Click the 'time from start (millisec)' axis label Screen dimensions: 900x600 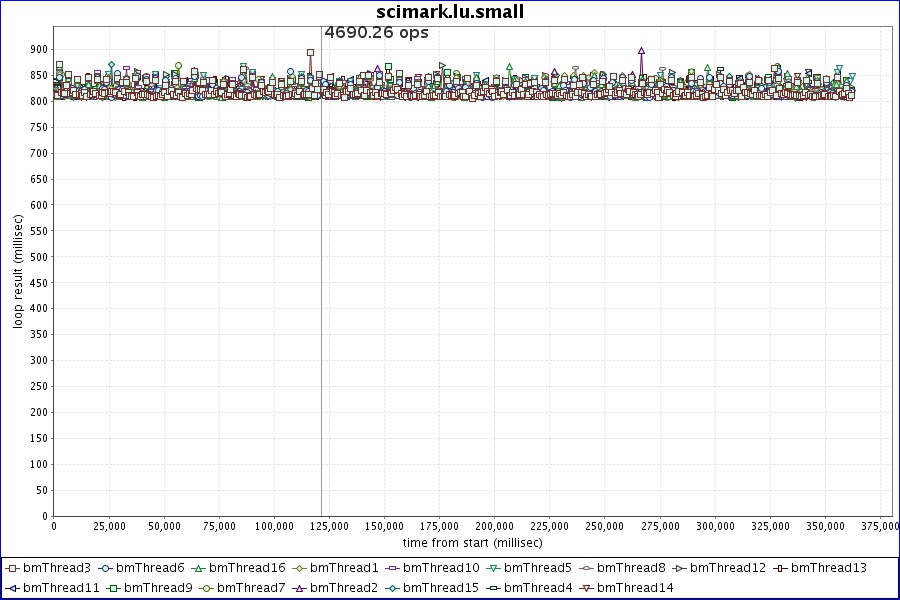(472, 542)
